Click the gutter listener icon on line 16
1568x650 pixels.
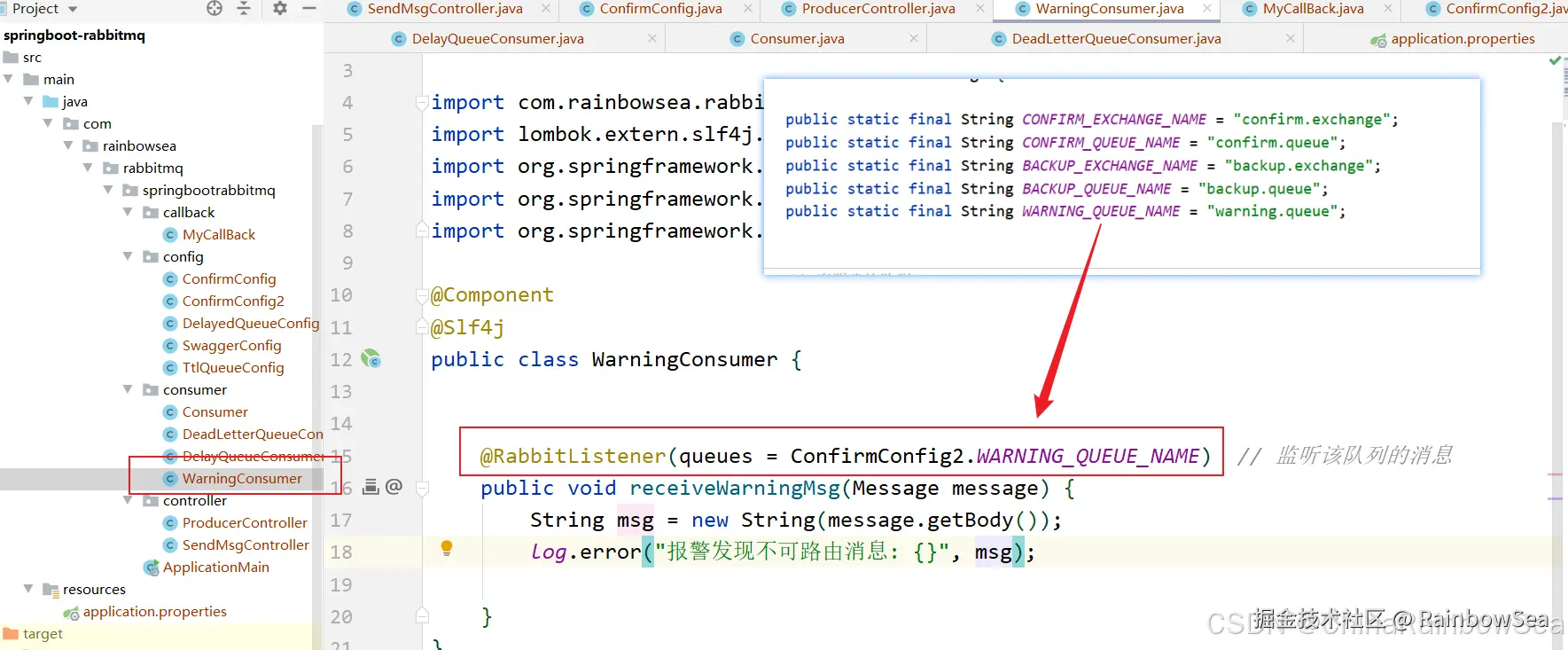[371, 487]
